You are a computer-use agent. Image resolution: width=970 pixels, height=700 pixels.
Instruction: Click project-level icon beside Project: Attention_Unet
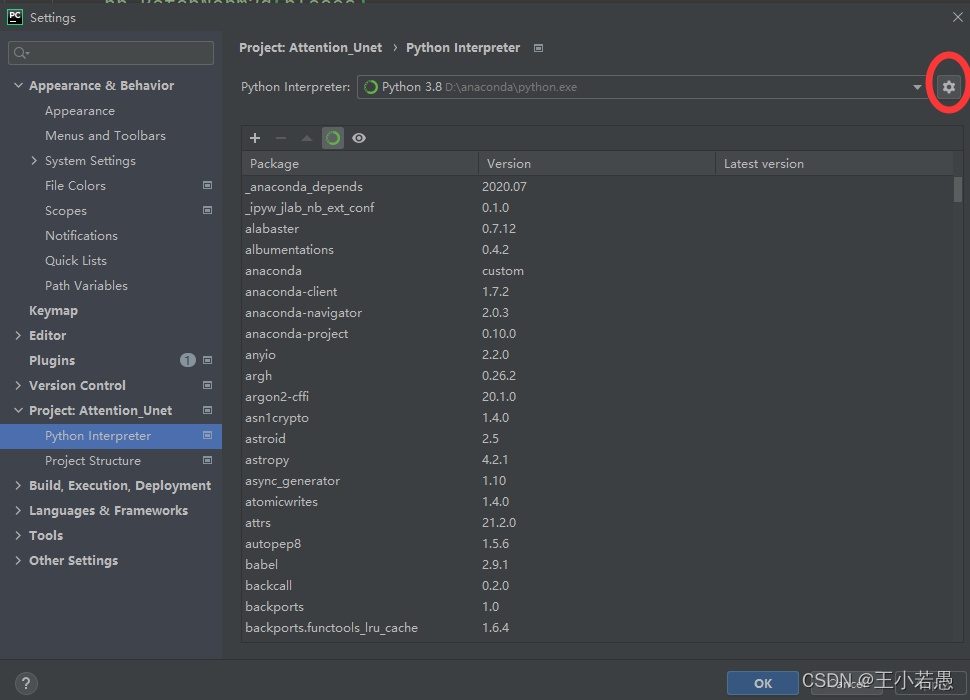click(208, 410)
